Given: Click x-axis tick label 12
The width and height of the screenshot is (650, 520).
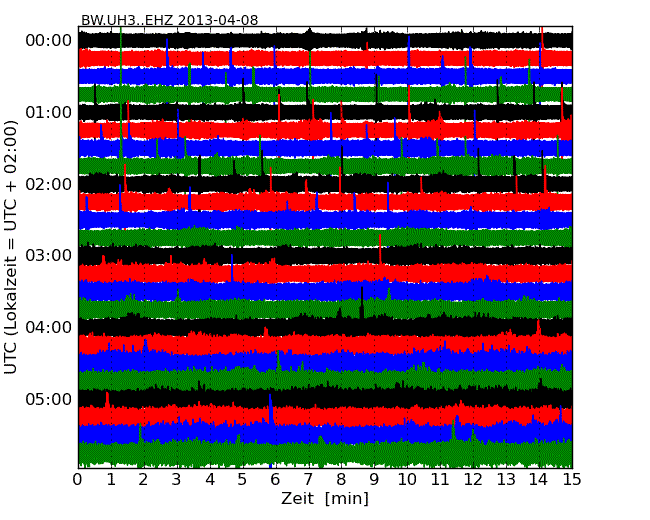Looking at the screenshot, I should tap(473, 479).
